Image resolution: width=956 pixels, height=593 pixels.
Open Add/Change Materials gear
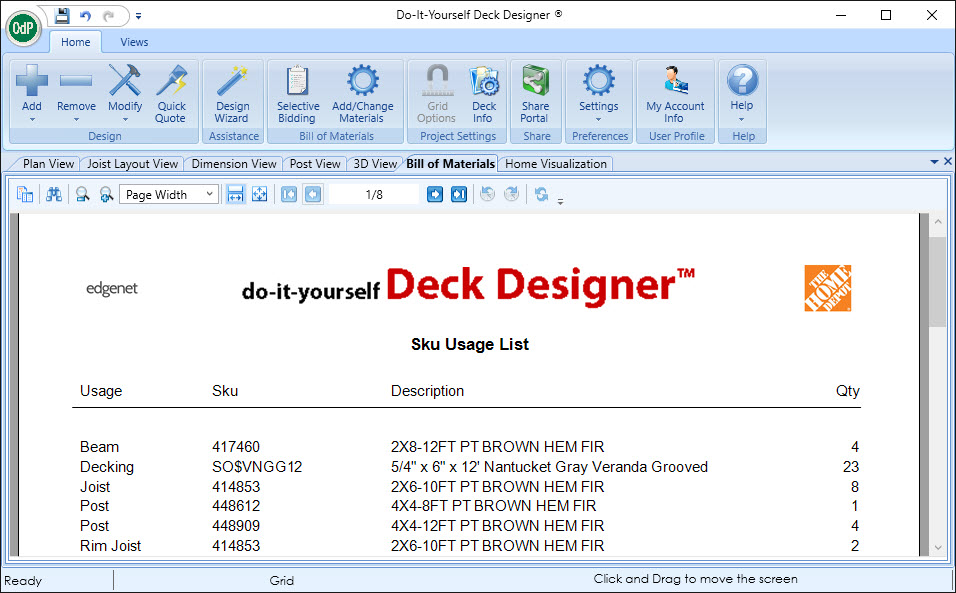362,94
